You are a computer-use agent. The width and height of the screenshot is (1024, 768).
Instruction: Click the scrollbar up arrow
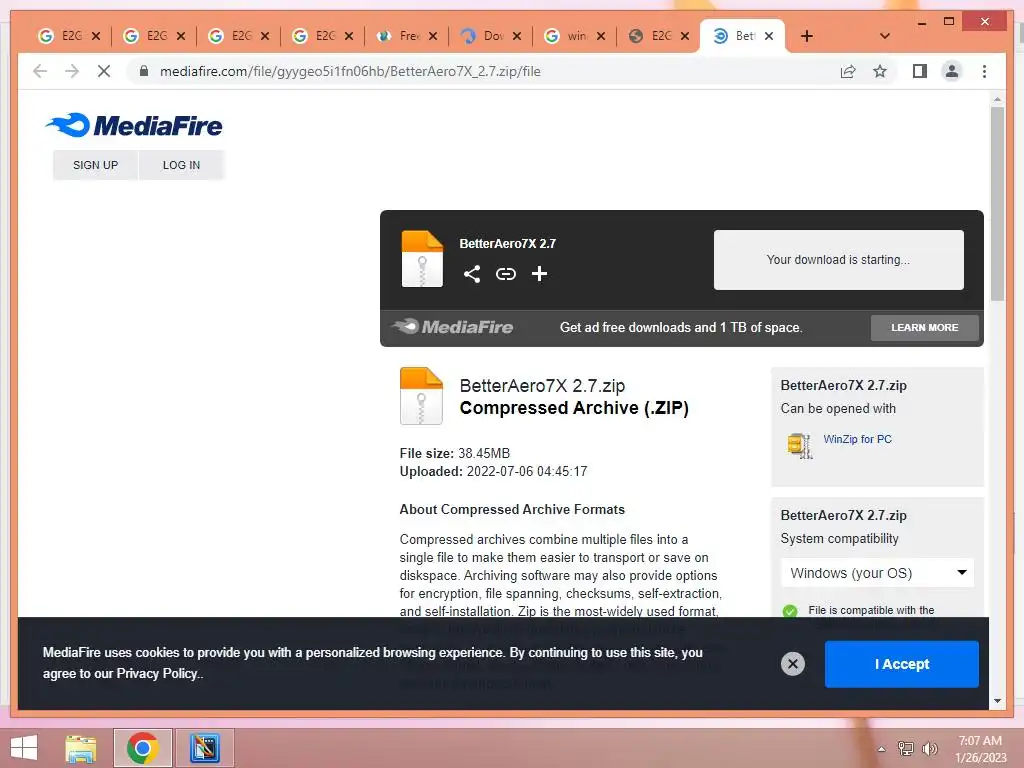(997, 99)
